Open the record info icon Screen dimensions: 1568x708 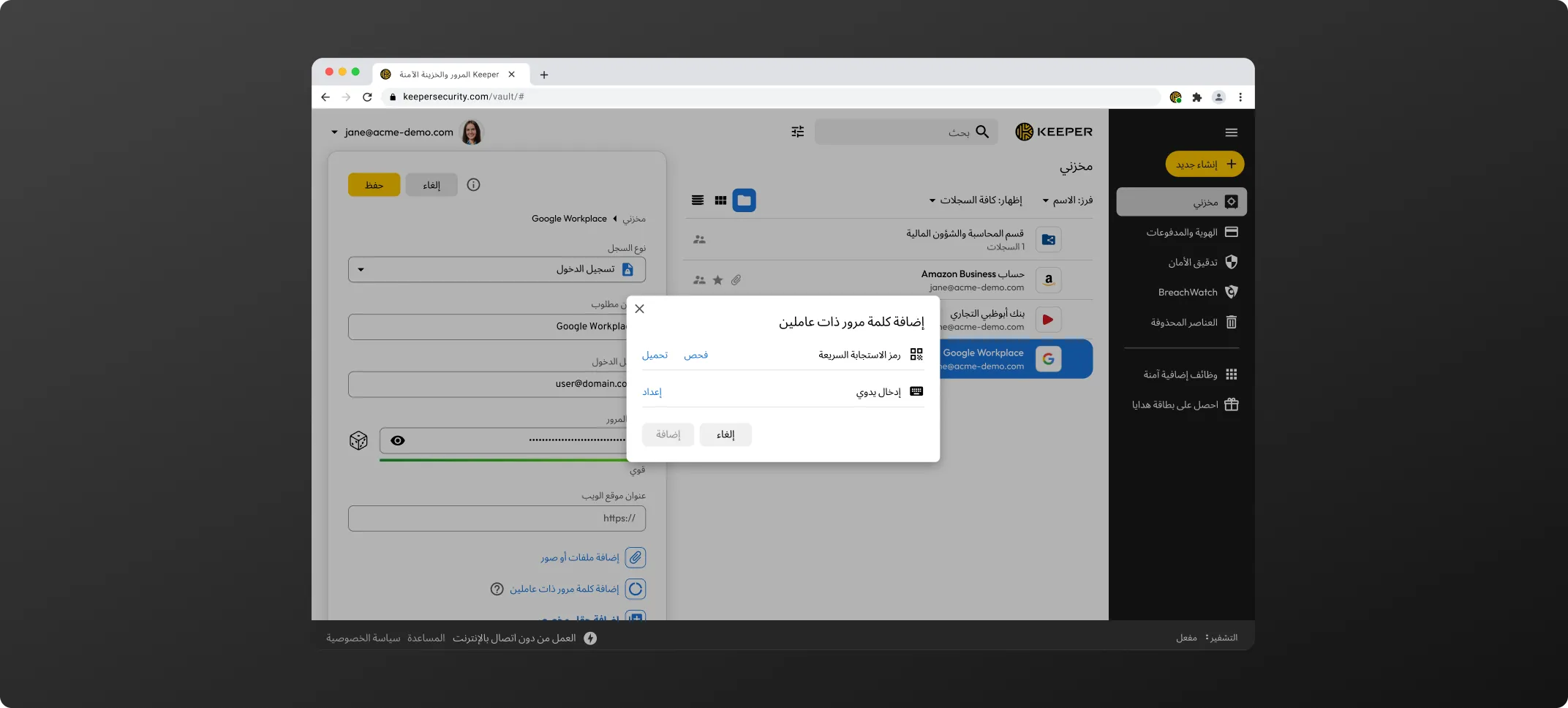[x=473, y=185]
